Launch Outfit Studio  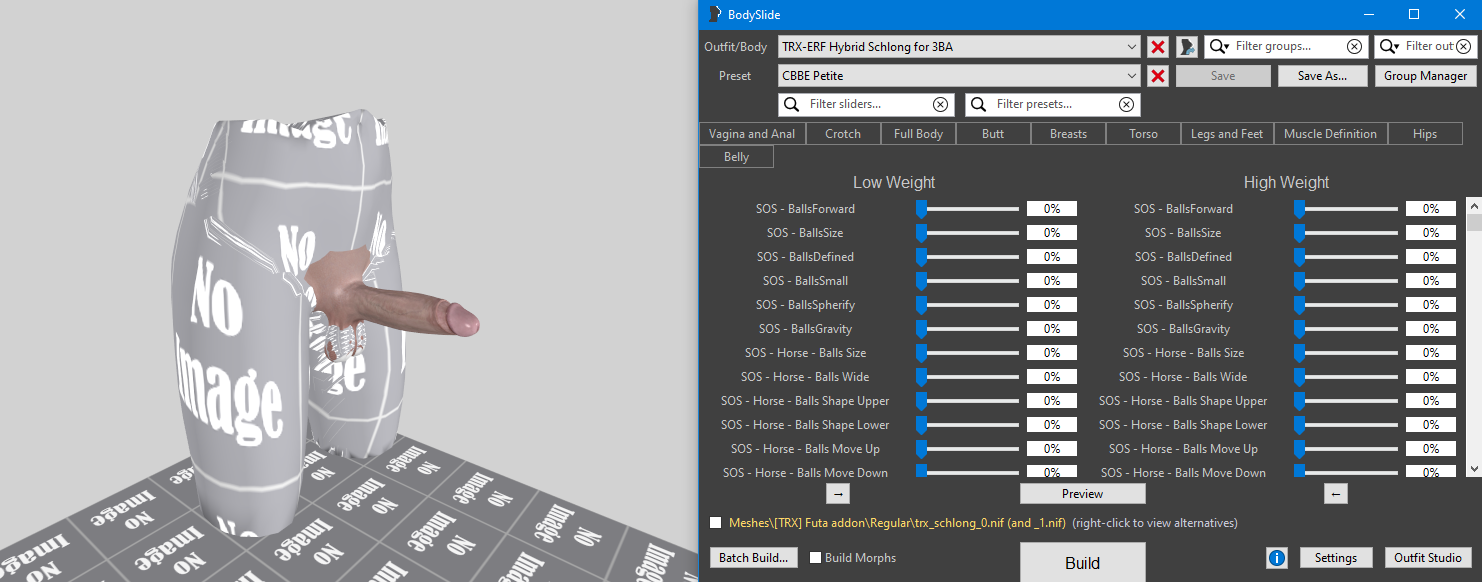1428,558
